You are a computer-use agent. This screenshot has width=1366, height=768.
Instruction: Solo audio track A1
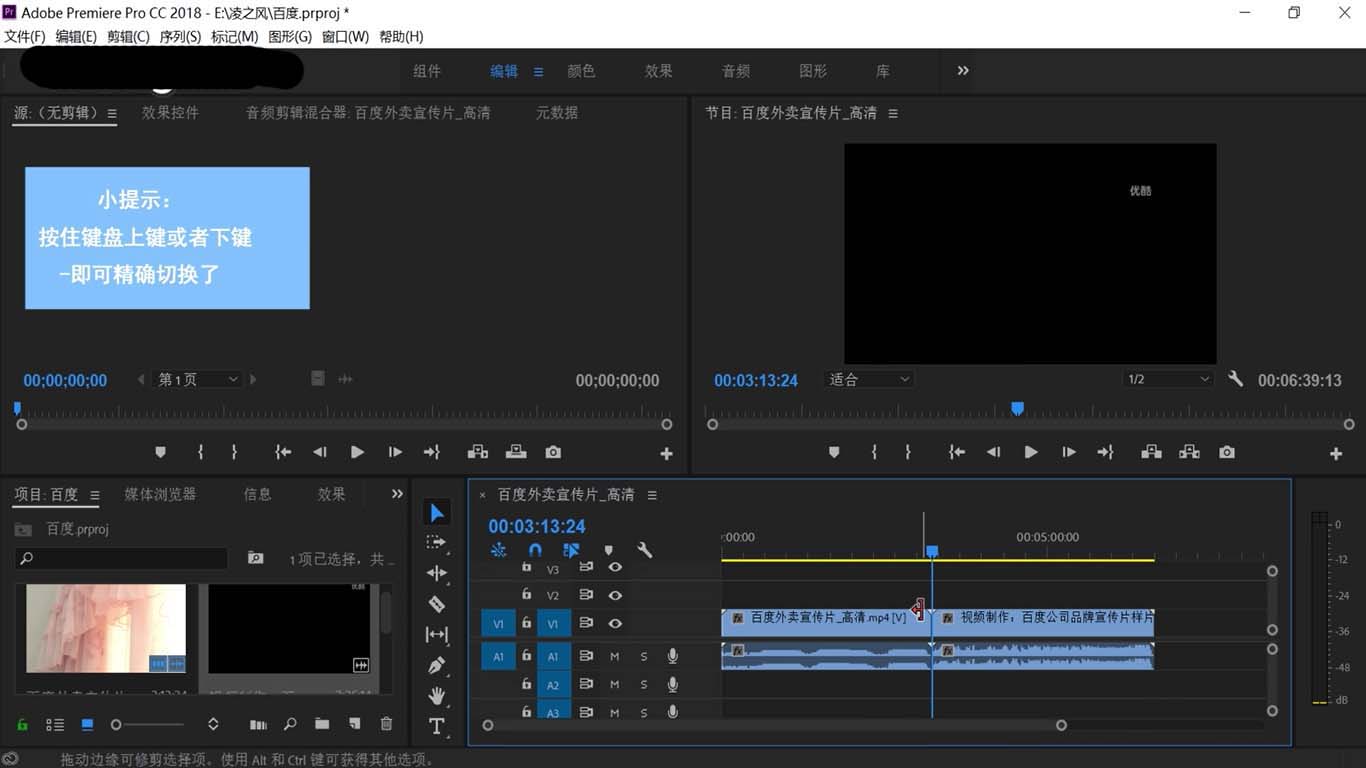tap(643, 656)
